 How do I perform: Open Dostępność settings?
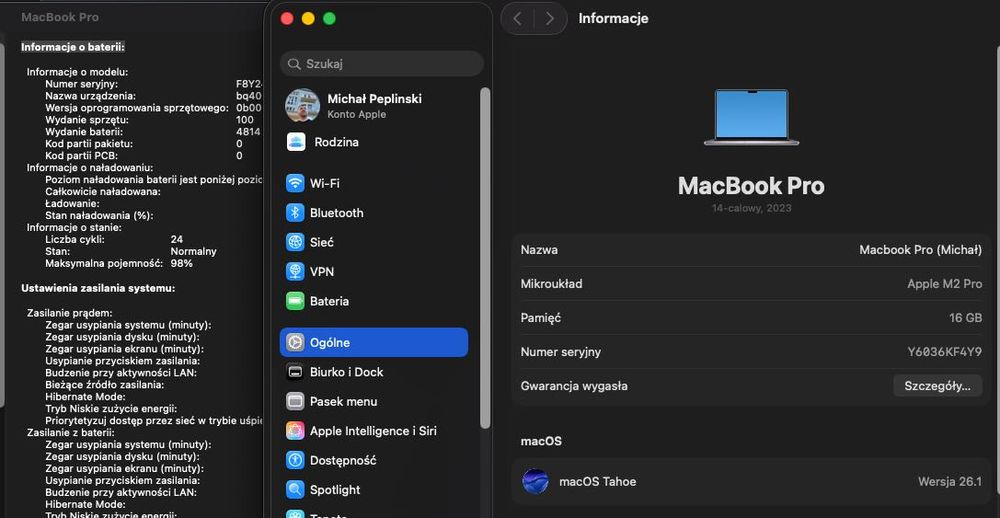coord(374,460)
